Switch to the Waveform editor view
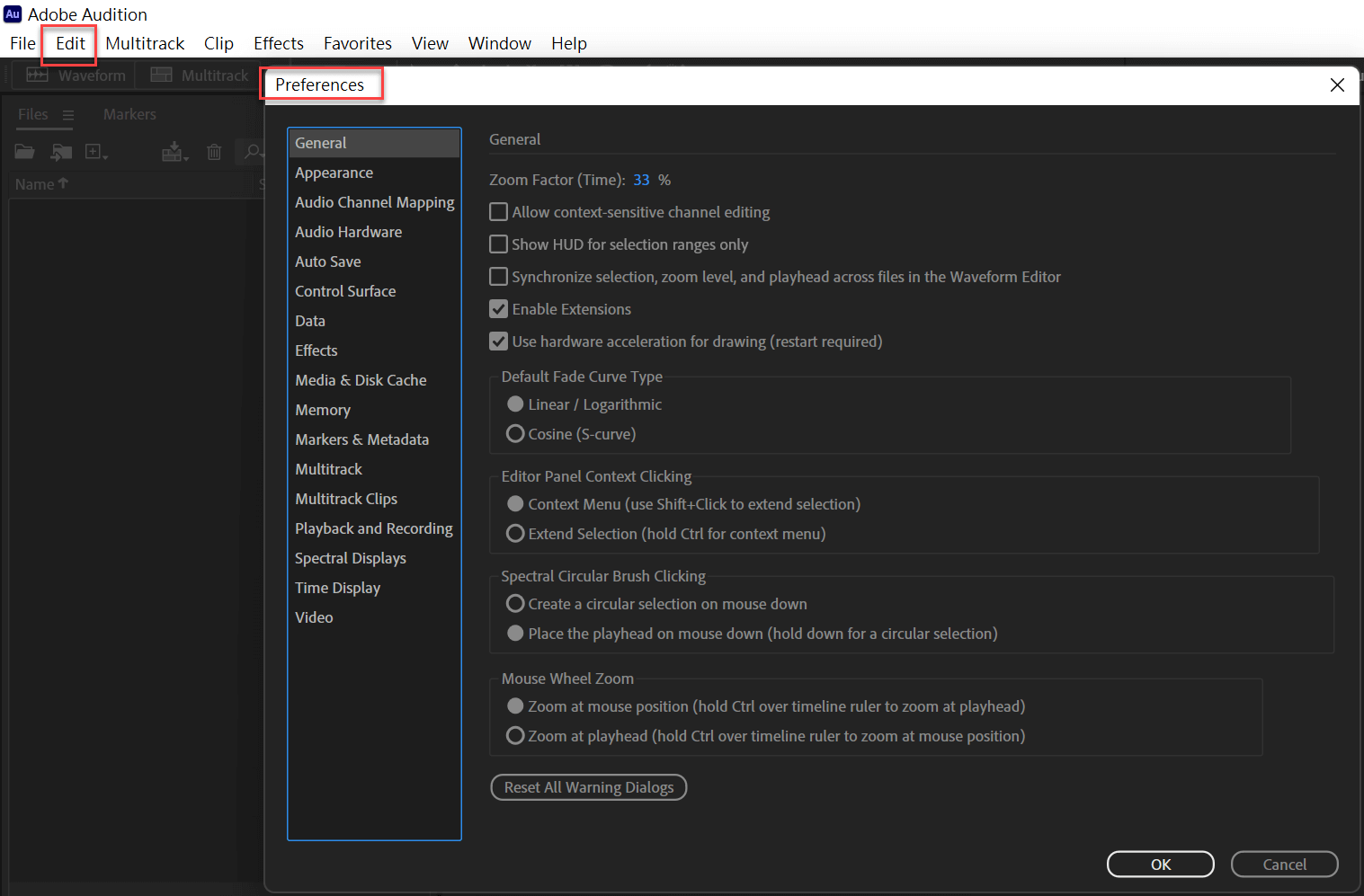Screen dimensions: 1364x896 [x=76, y=75]
